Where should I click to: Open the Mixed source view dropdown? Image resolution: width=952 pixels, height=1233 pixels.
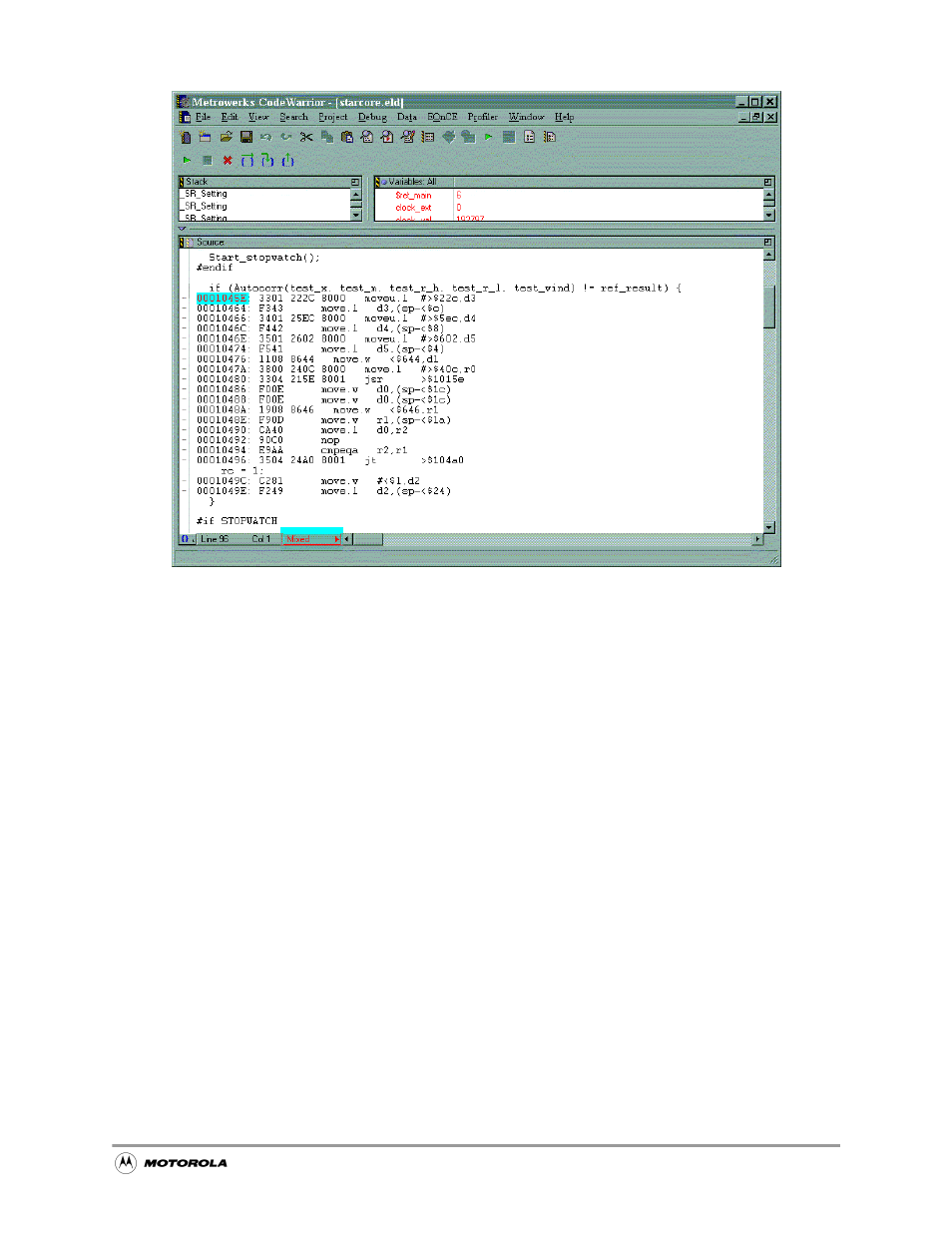[x=312, y=539]
